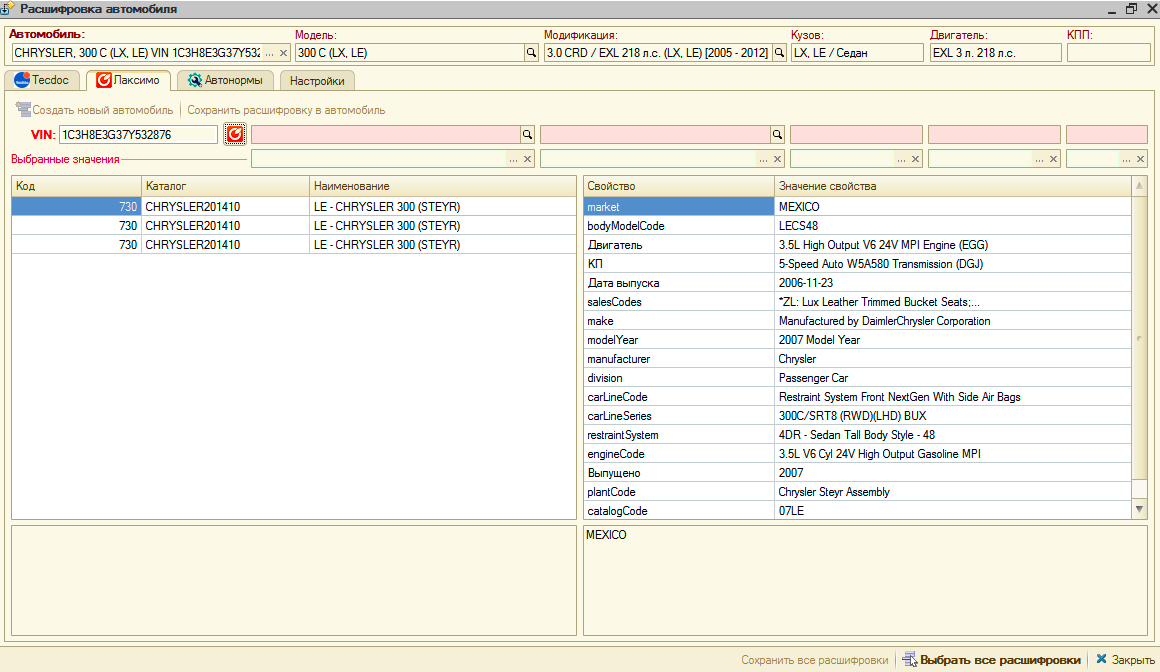1160x672 pixels.
Task: Select the carLineSeries property row
Action: point(857,416)
